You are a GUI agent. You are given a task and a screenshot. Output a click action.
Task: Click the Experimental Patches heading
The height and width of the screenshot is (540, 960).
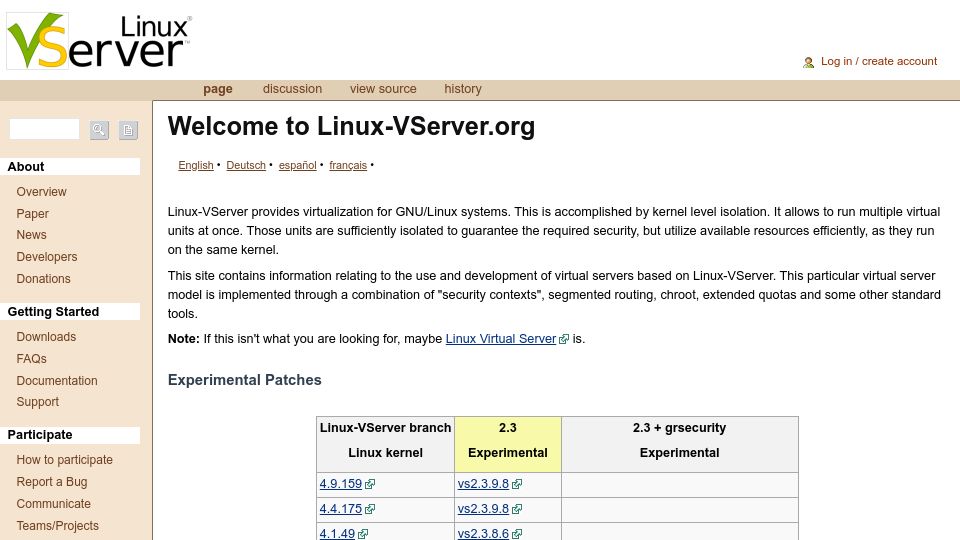[244, 380]
